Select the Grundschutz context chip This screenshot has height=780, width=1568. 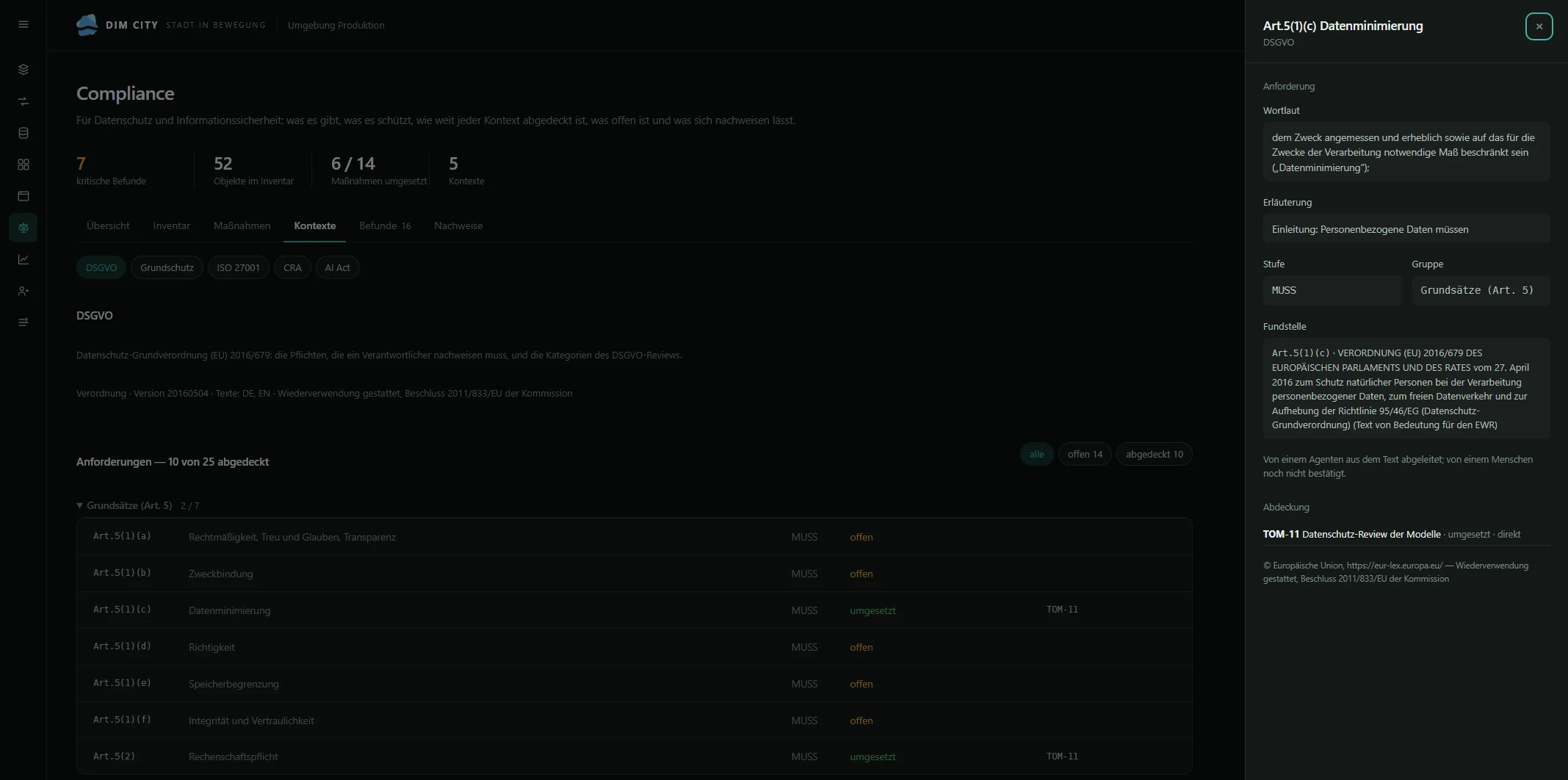pos(167,267)
